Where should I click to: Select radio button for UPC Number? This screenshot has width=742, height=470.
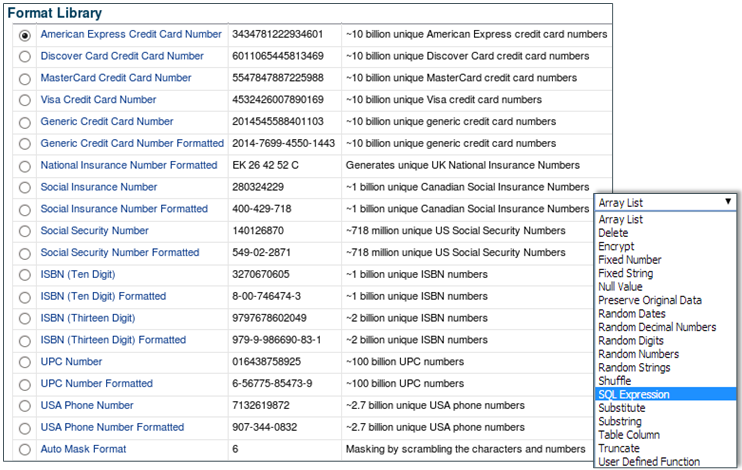[x=24, y=362]
